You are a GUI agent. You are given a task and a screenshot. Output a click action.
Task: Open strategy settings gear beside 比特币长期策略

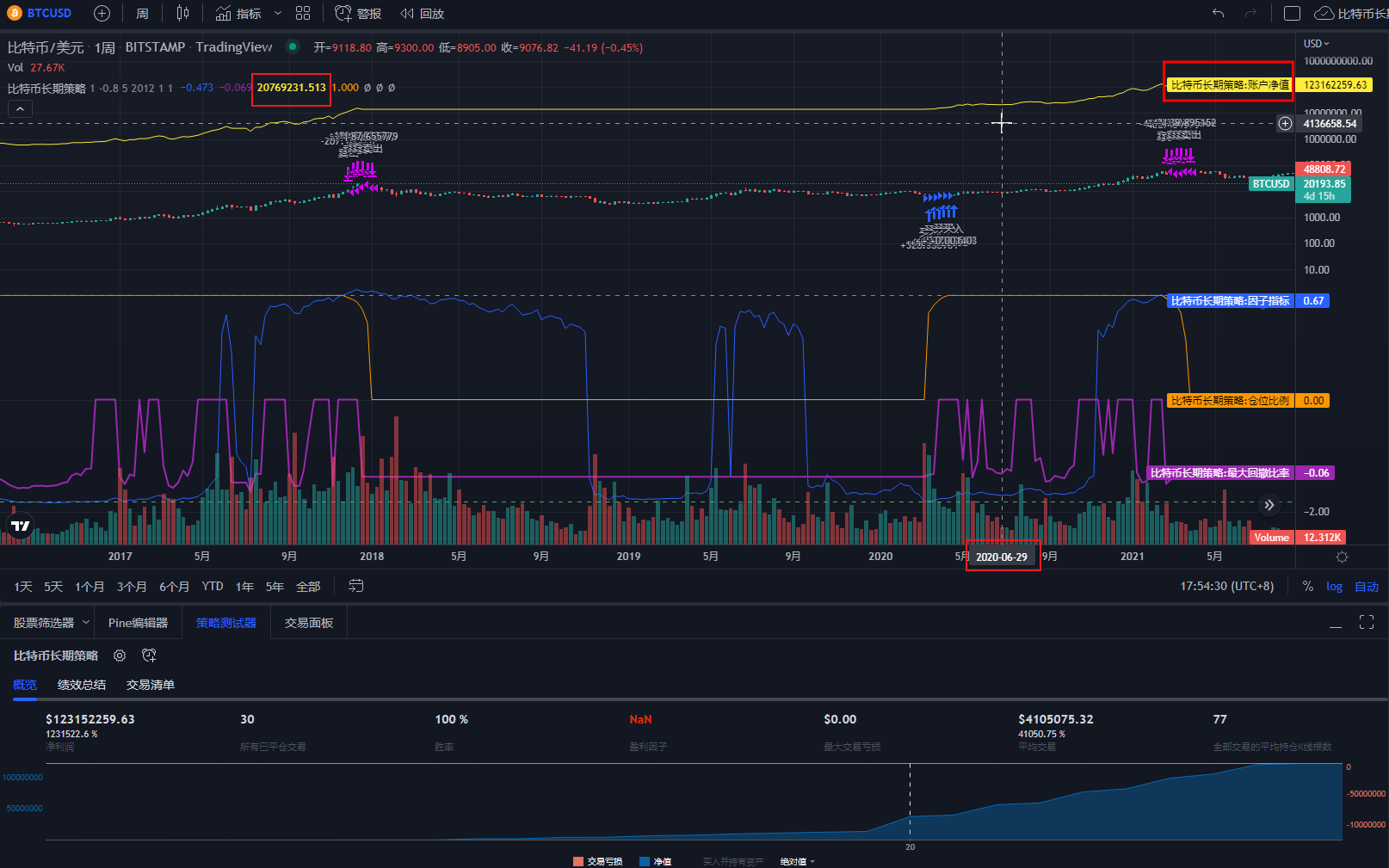120,656
